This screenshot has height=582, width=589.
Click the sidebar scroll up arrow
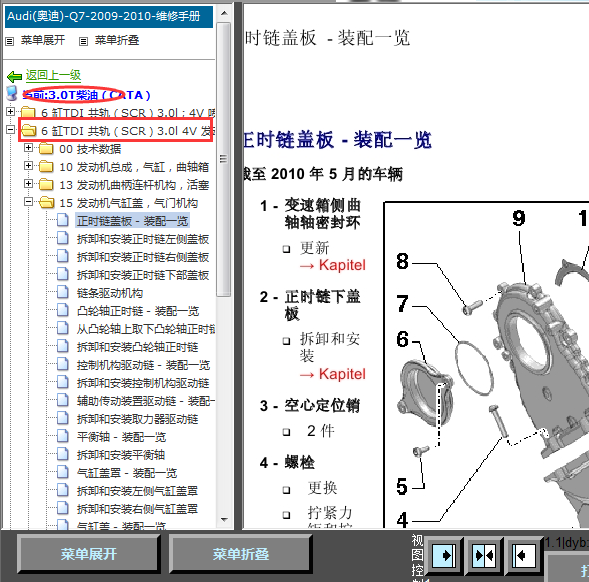click(x=224, y=13)
